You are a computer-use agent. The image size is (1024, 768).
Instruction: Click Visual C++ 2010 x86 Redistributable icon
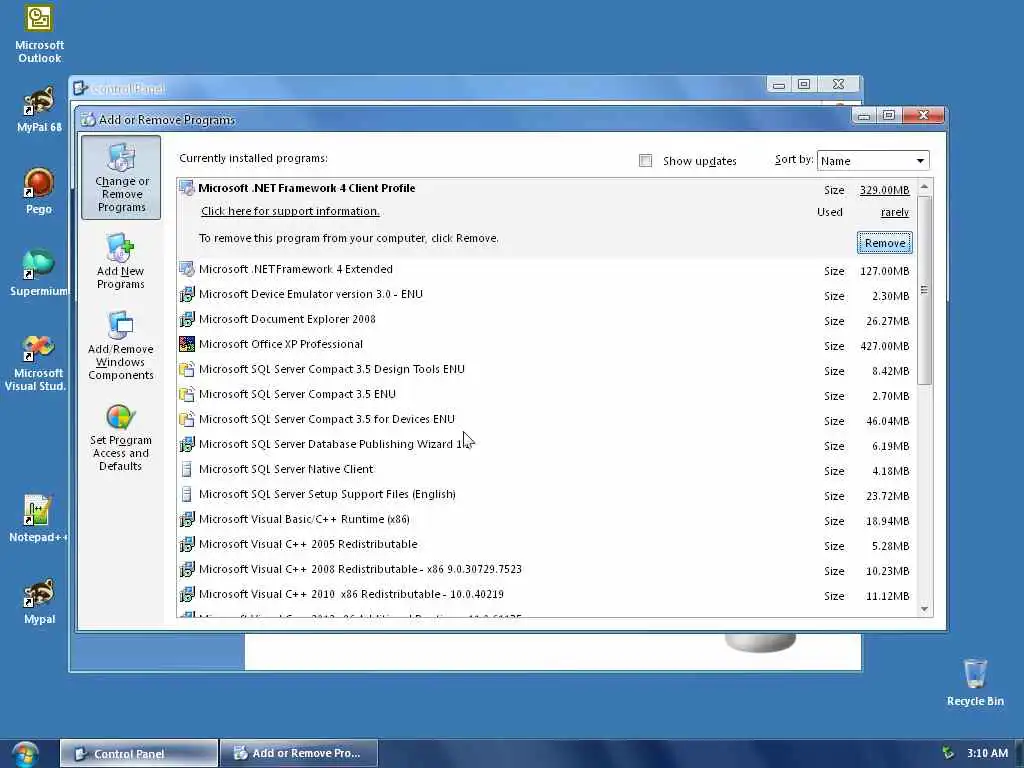187,594
